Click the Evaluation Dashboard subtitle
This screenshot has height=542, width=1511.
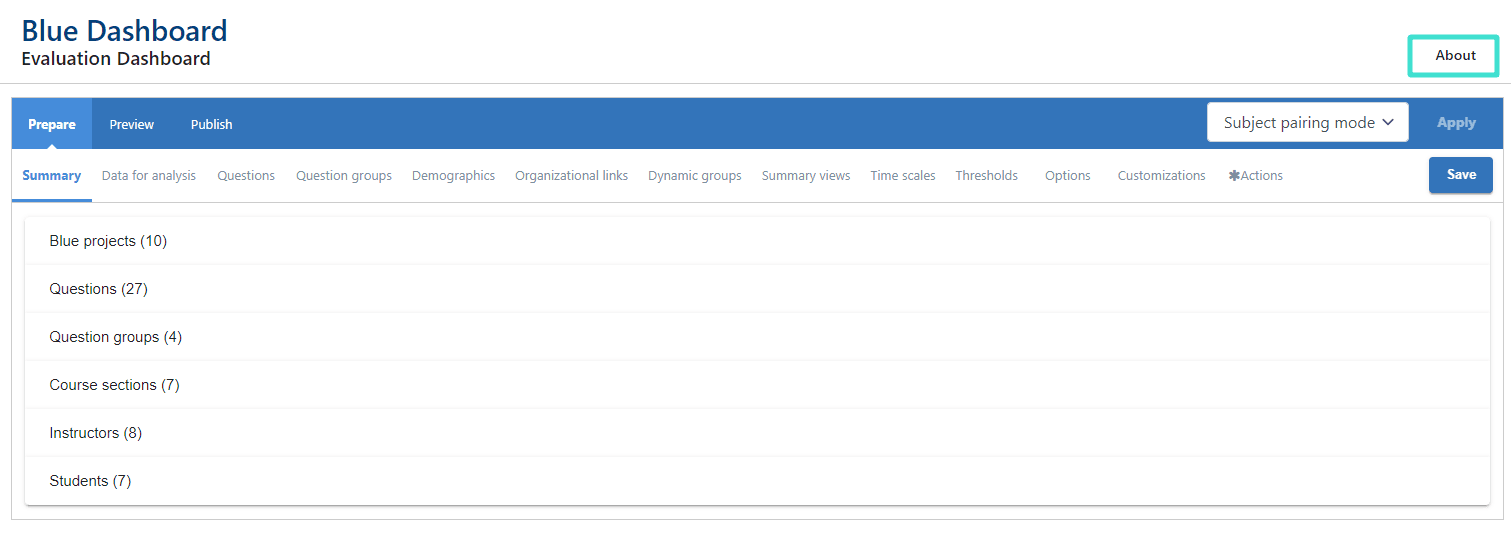point(116,59)
